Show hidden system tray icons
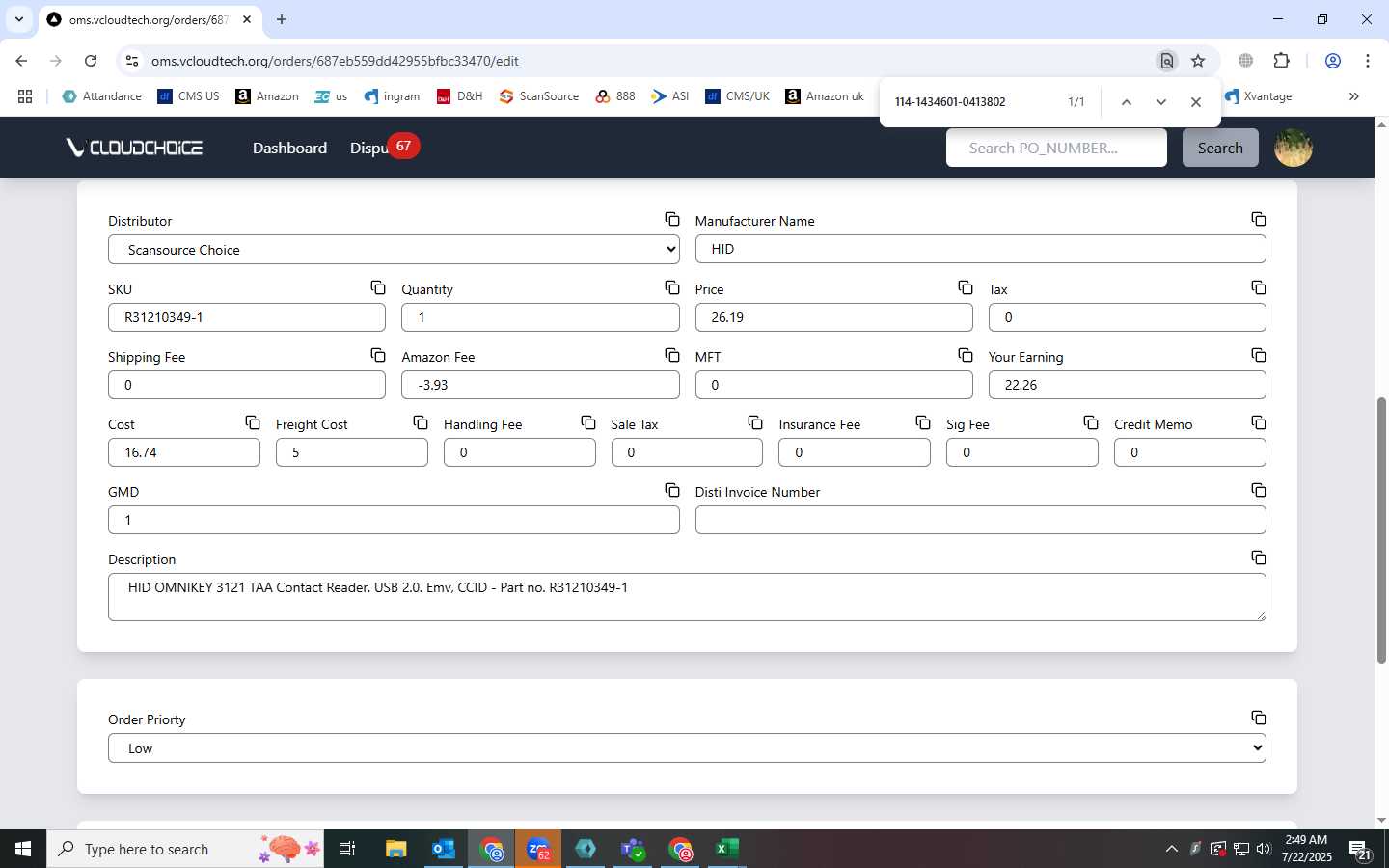Image resolution: width=1389 pixels, height=868 pixels. coord(1171,849)
